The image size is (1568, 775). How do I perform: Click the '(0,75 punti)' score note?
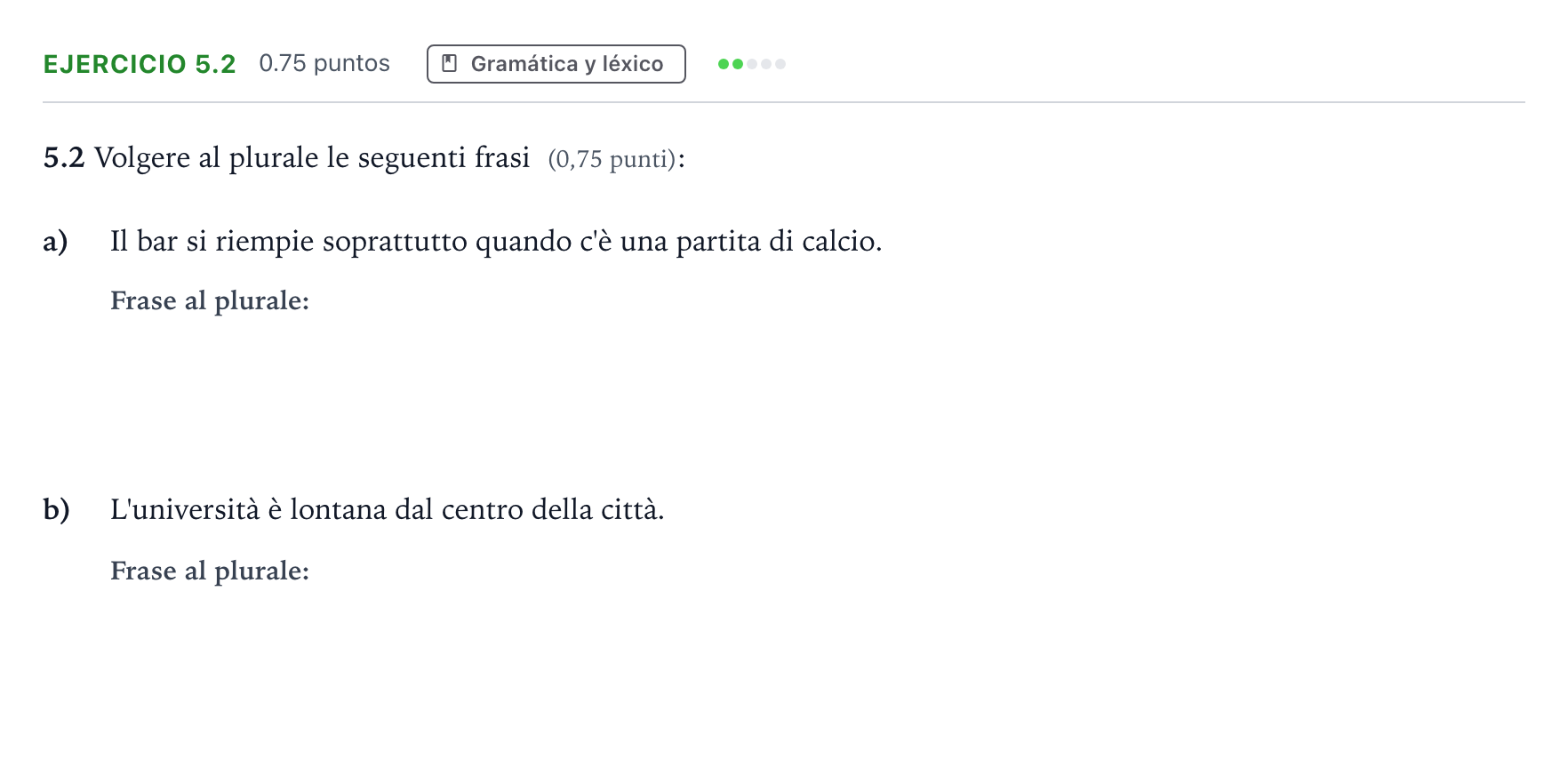point(612,159)
